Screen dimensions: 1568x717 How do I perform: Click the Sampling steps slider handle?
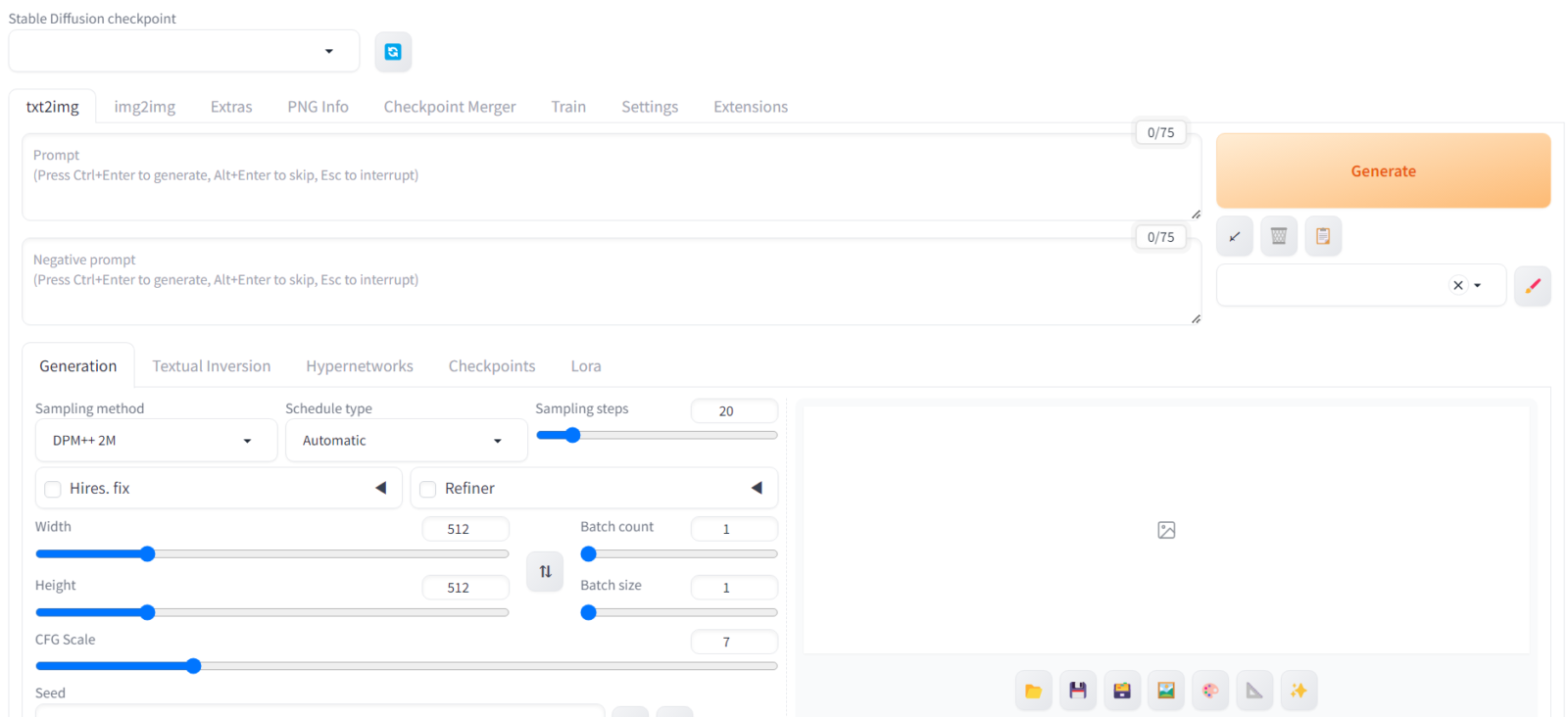572,435
